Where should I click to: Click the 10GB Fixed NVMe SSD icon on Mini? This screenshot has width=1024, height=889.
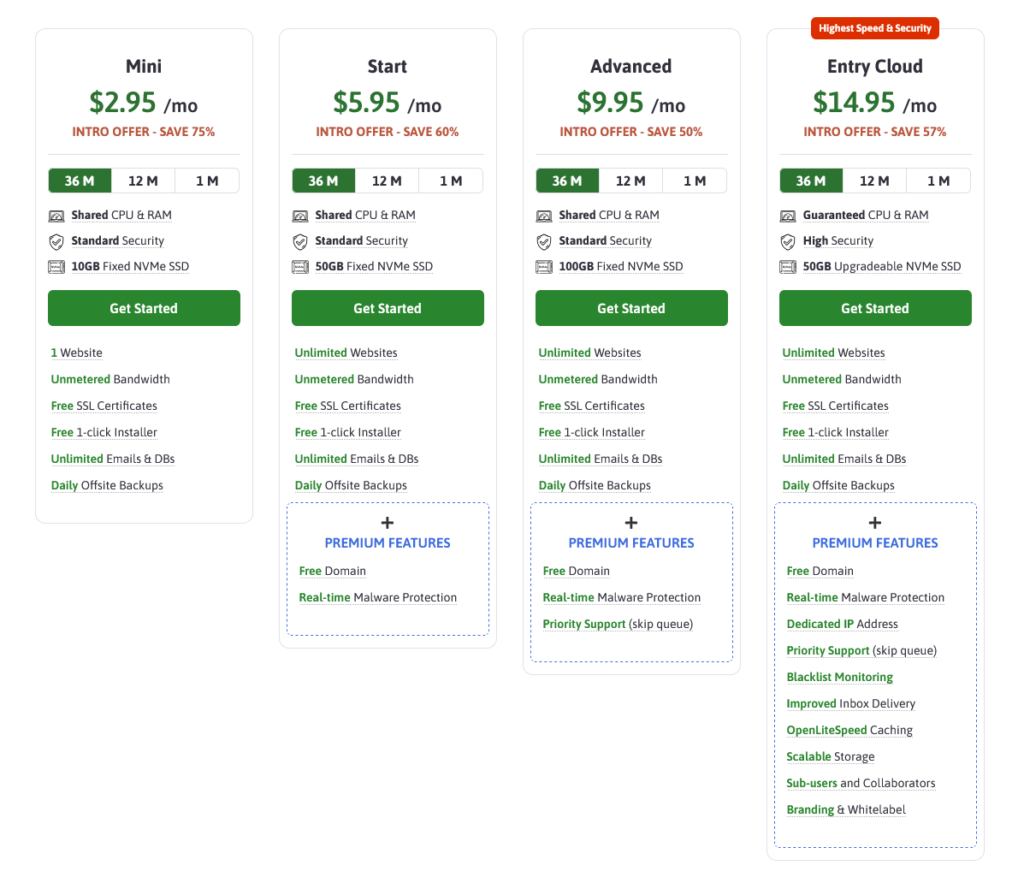click(56, 266)
